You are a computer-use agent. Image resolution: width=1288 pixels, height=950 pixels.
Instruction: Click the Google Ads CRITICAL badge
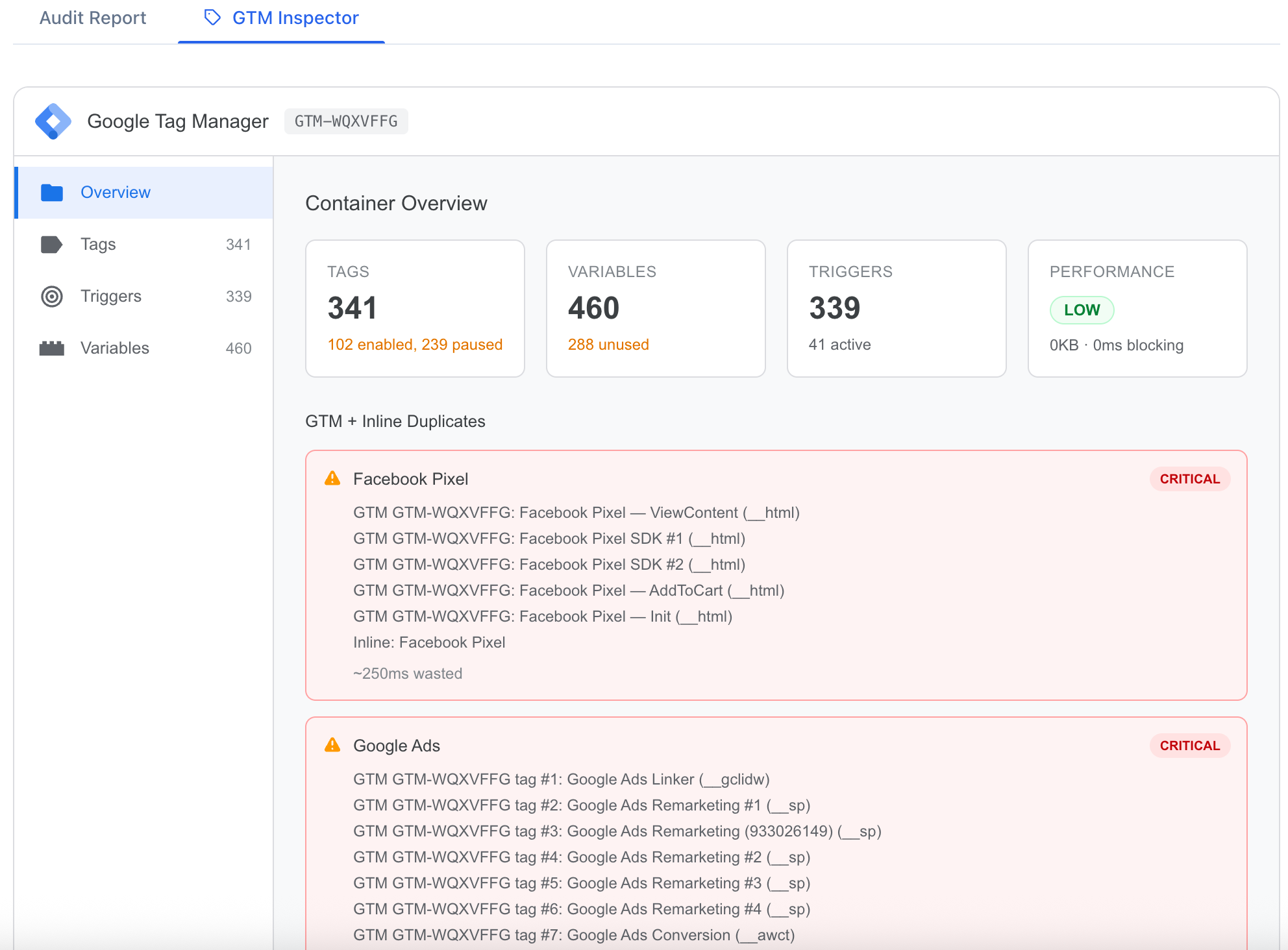1190,746
